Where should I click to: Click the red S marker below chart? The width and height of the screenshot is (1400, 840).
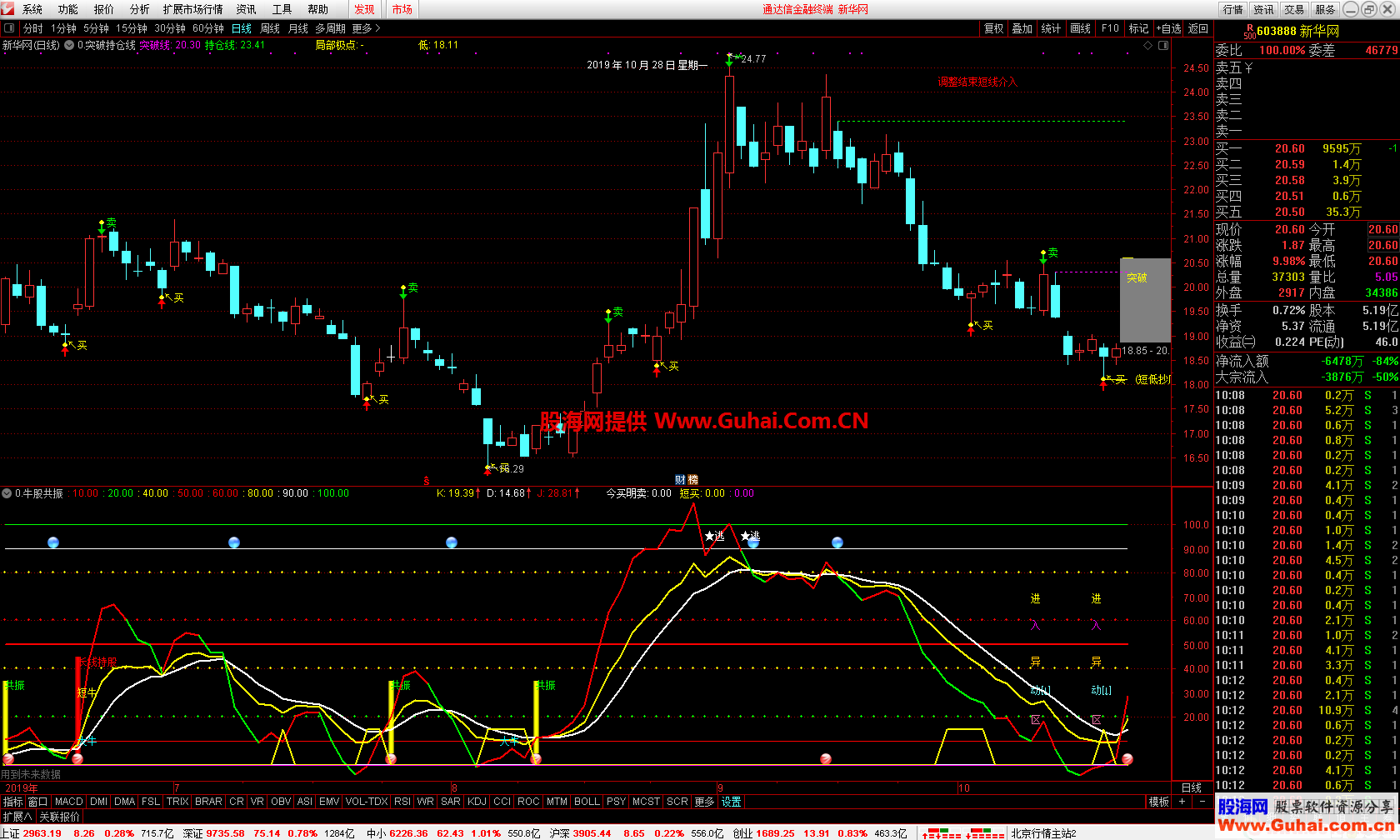[427, 481]
